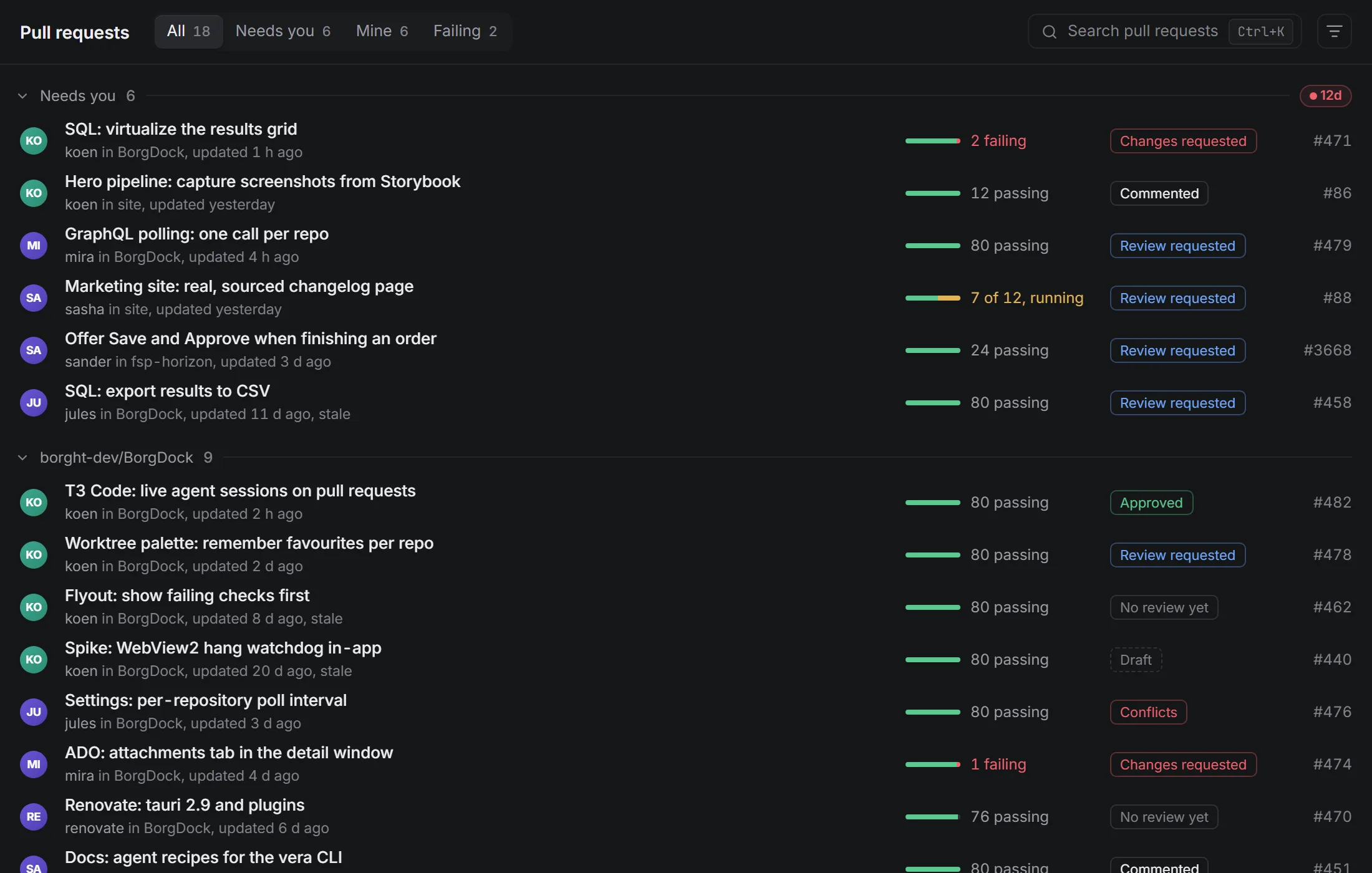Open PR Settings: per-repository poll interval
Screen dimensions: 1372x873
206,700
